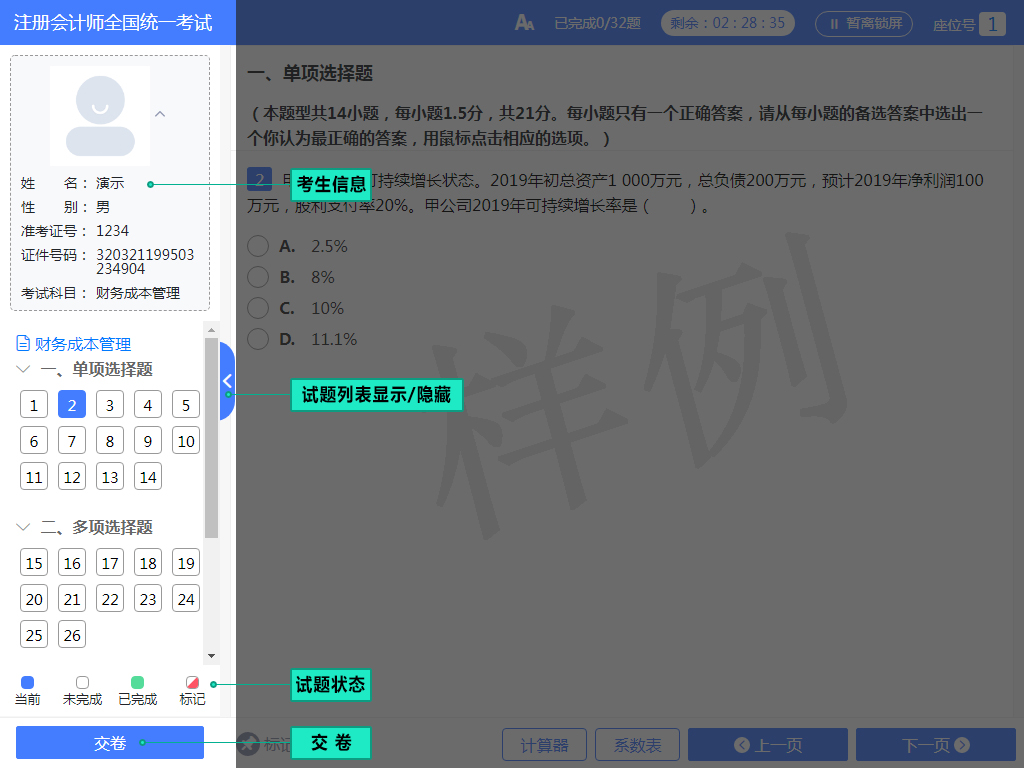Click the document icon beside 财务成本管理
The width and height of the screenshot is (1024, 768).
click(x=22, y=341)
